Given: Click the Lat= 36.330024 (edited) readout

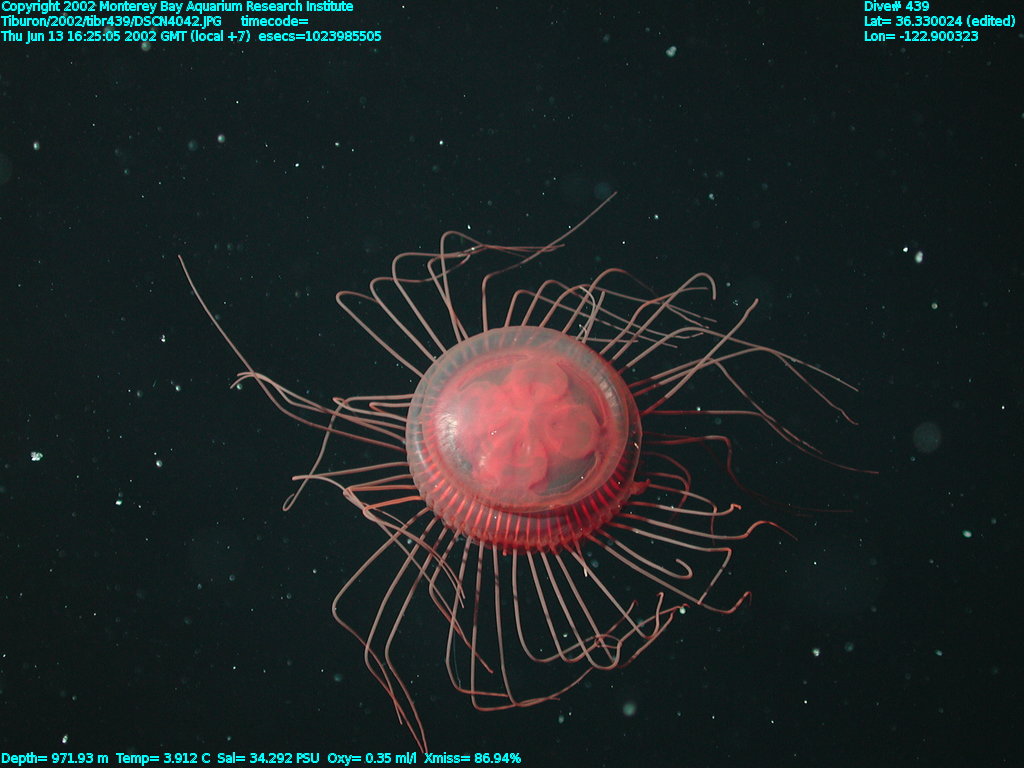Looking at the screenshot, I should tap(939, 21).
